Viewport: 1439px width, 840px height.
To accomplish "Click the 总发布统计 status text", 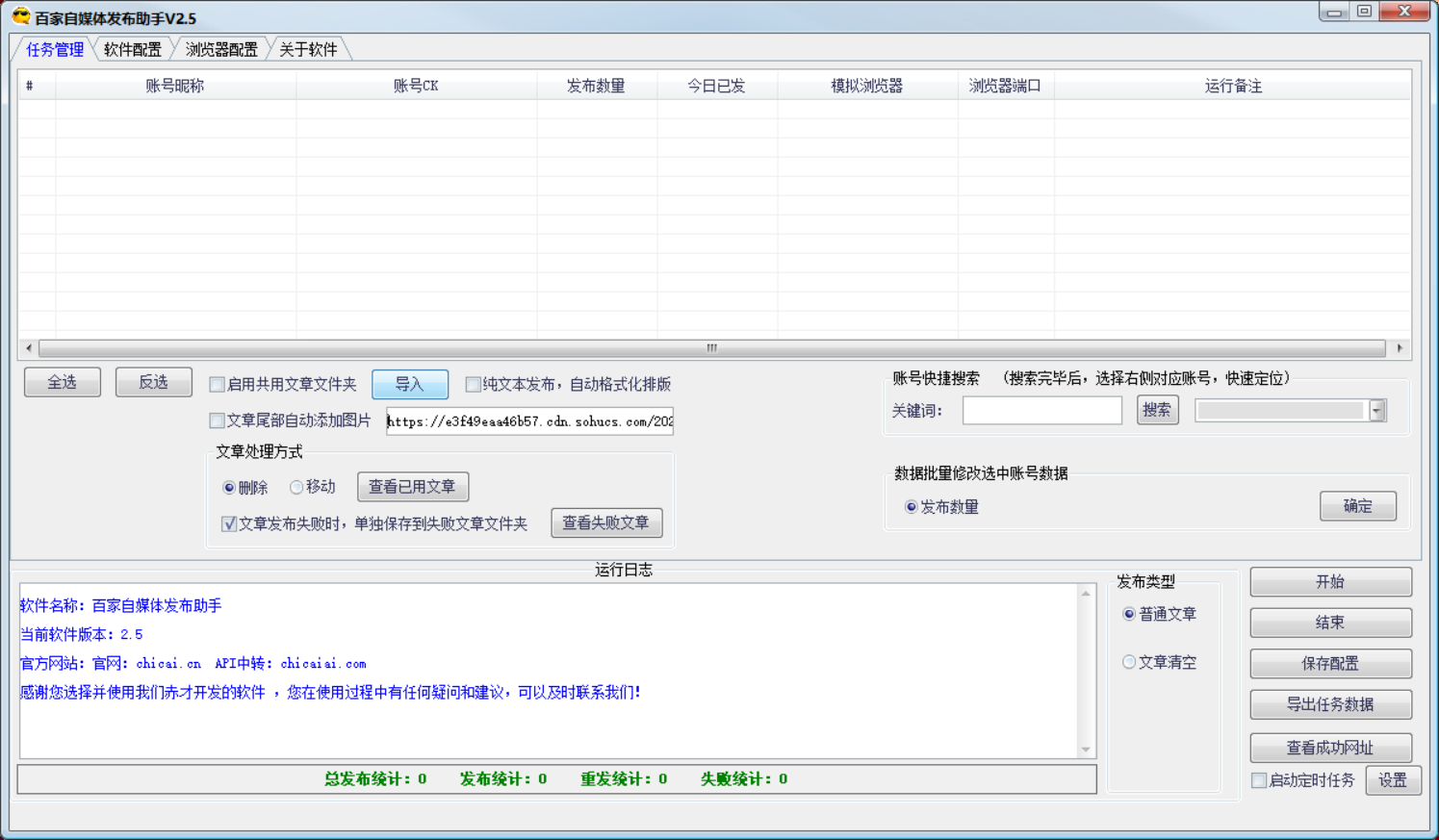I will [375, 779].
